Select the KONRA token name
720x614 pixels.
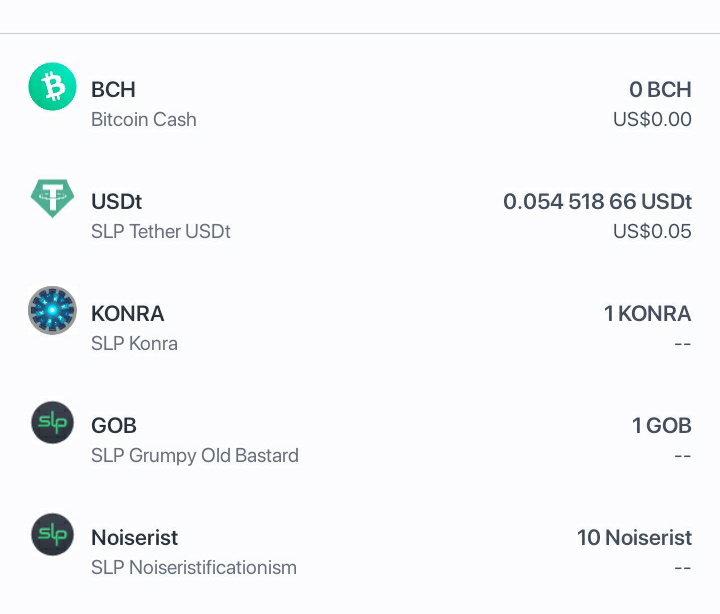(128, 314)
